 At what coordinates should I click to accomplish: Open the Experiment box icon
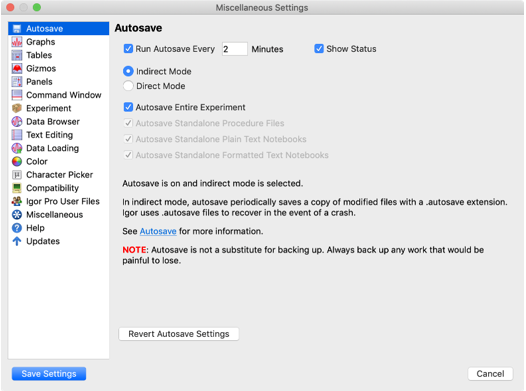pos(17,108)
